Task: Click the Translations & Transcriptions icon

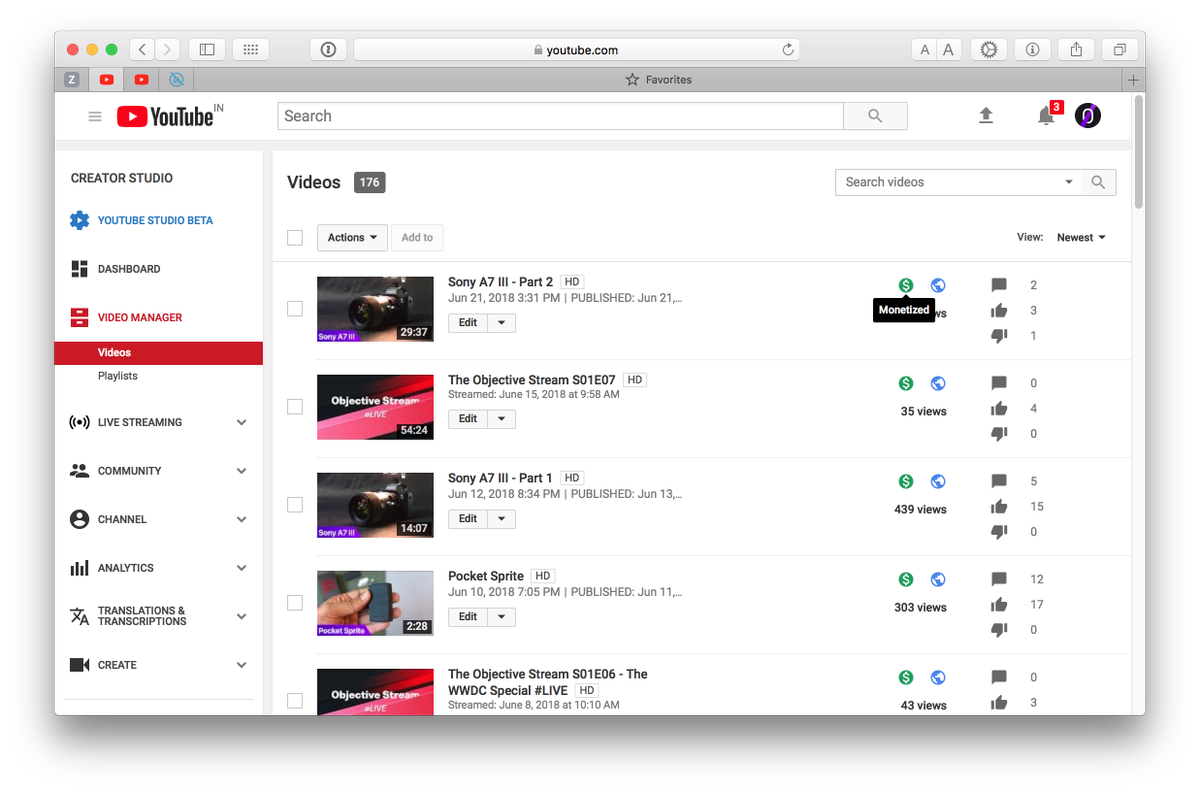Action: (79, 616)
